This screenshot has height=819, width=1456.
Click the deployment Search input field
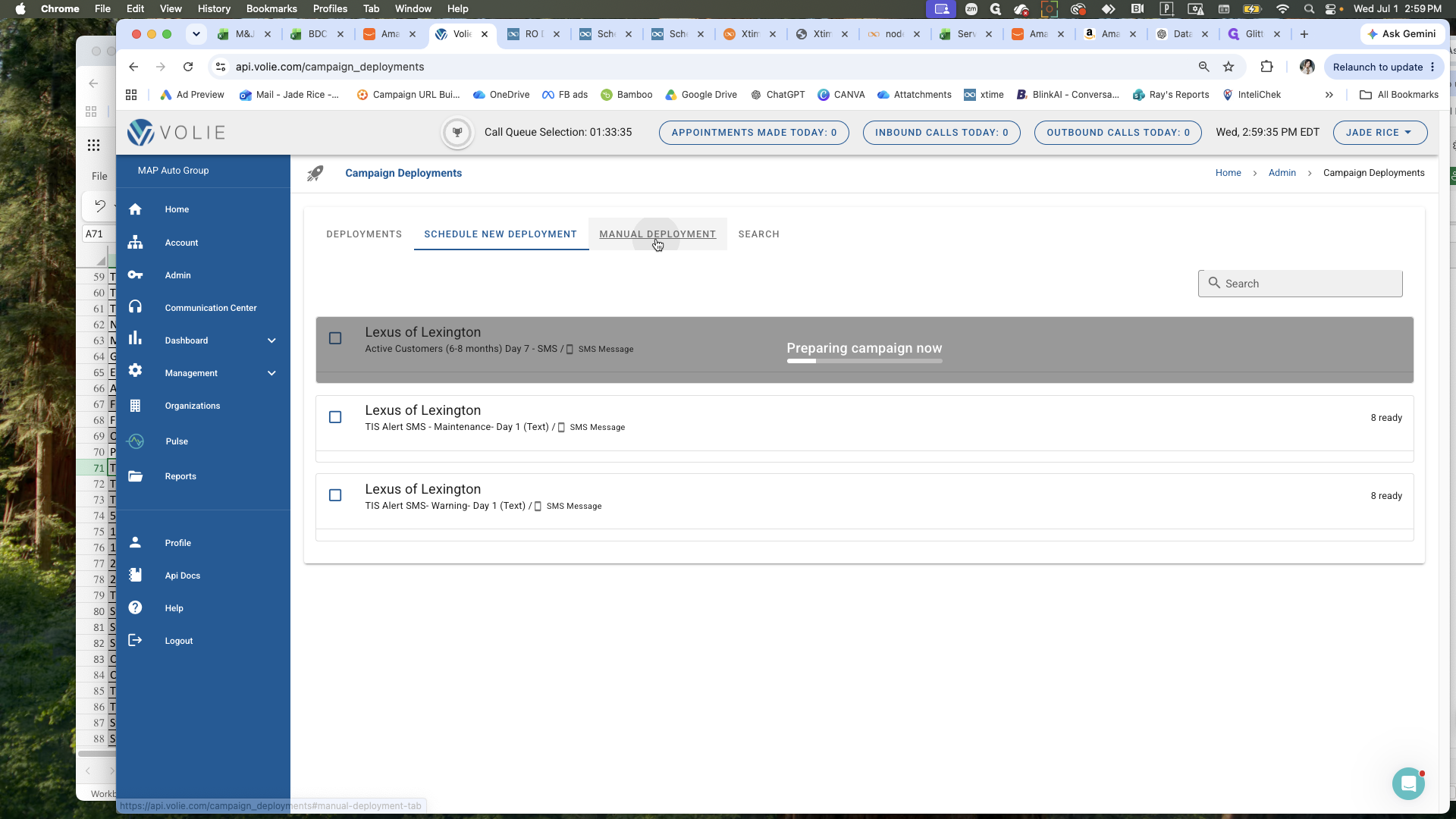(x=1300, y=284)
